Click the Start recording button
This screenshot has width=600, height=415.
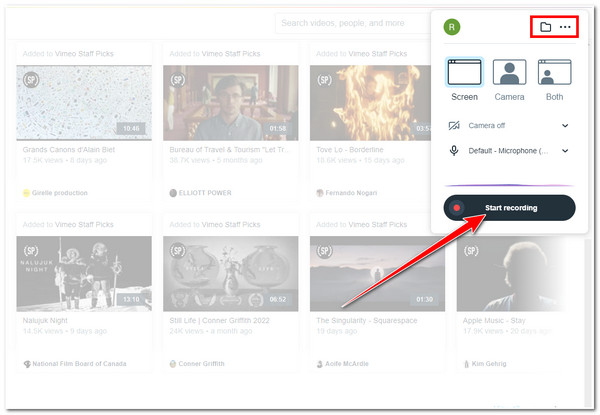pos(509,208)
